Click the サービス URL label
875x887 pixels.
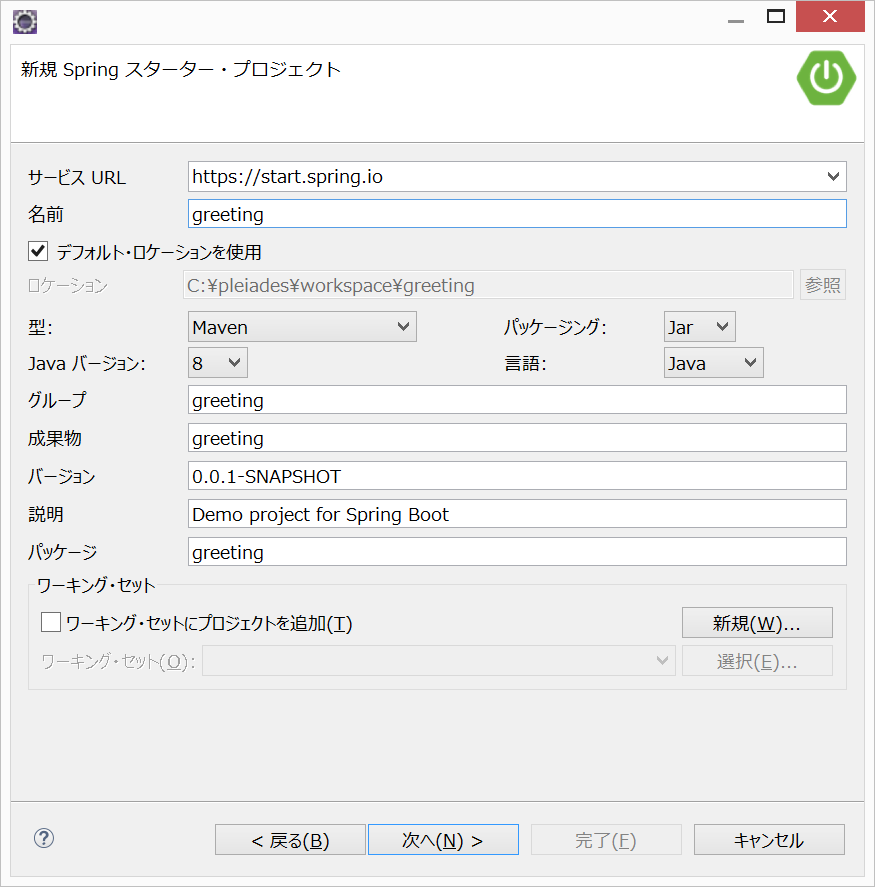pyautogui.click(x=77, y=177)
